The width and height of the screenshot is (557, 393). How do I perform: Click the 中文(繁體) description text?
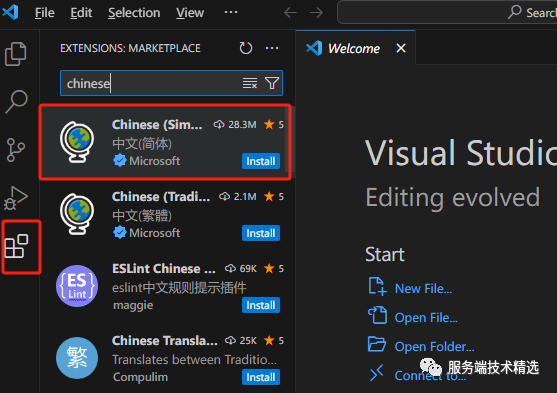[142, 216]
